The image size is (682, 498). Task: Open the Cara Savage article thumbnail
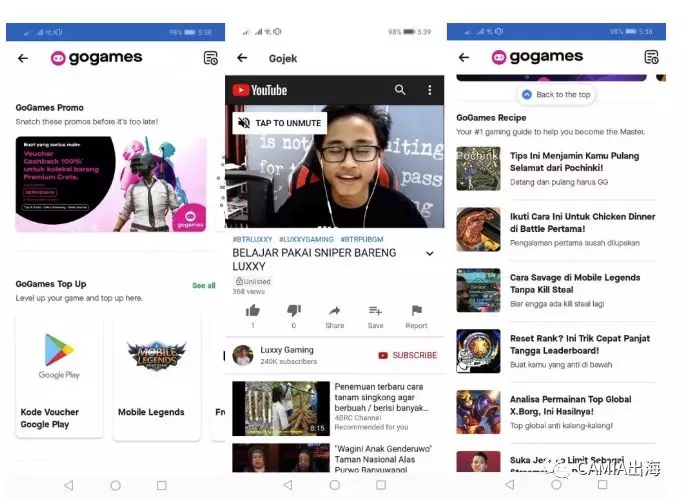coord(478,290)
